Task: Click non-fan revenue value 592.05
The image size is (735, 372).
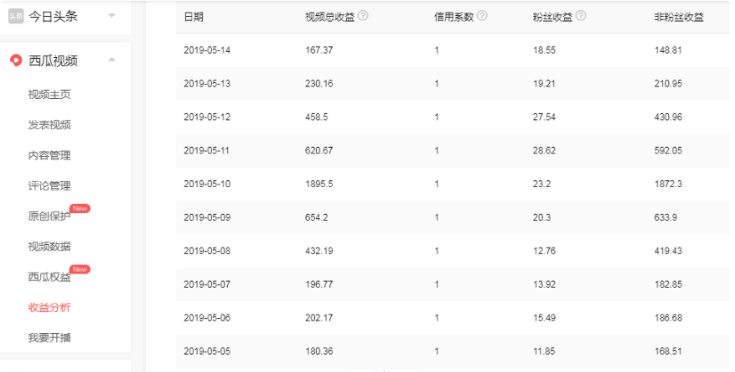Action: 668,150
